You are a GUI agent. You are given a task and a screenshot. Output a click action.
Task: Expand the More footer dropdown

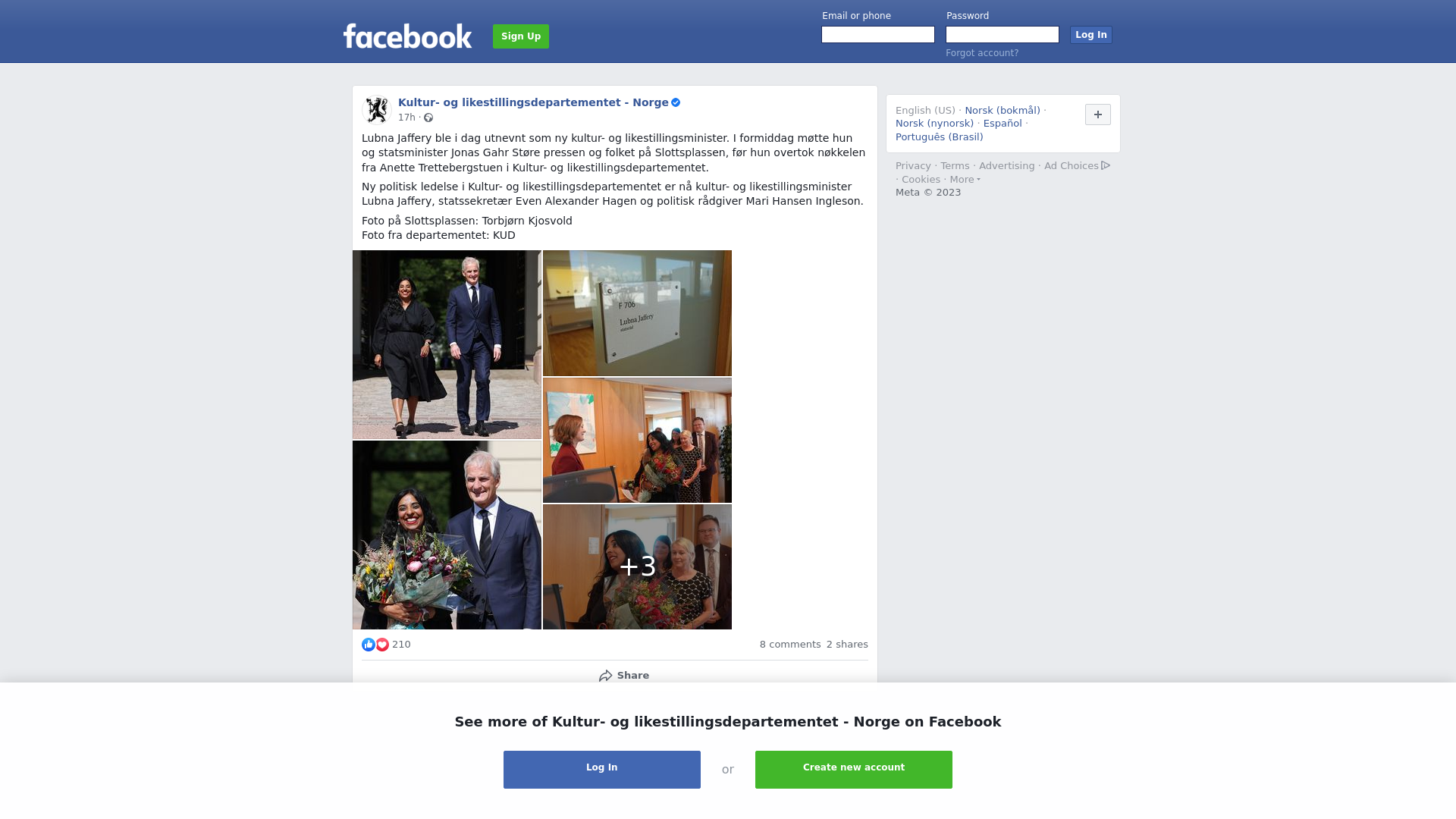point(965,180)
